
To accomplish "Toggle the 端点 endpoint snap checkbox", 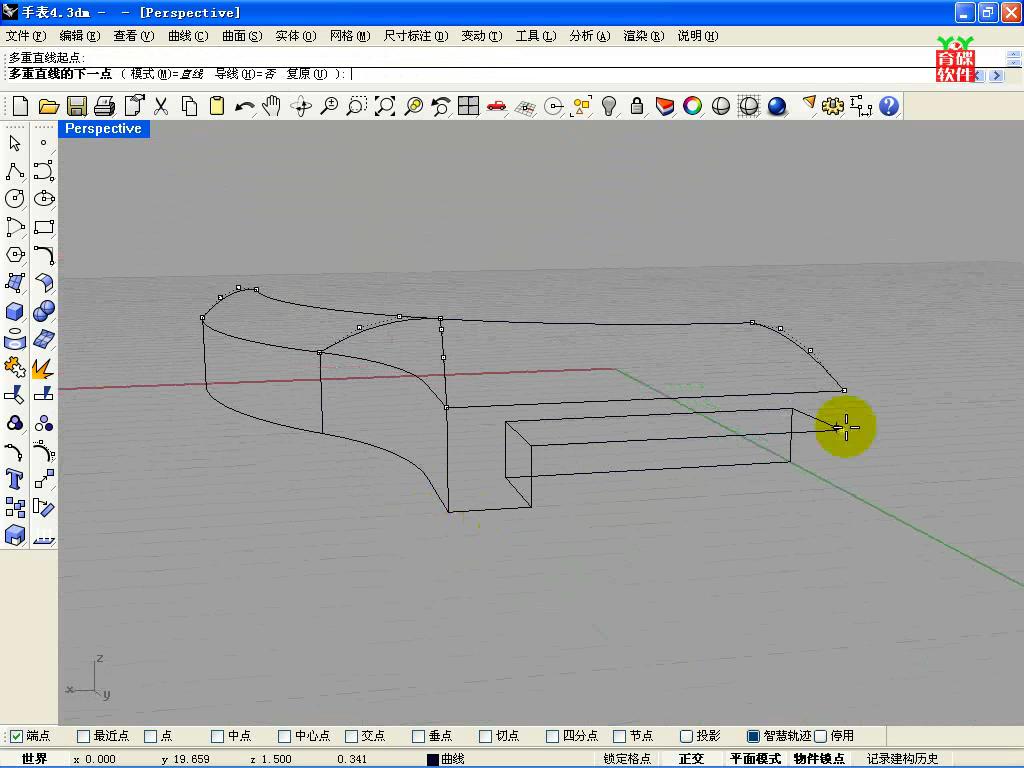I will click(16, 736).
